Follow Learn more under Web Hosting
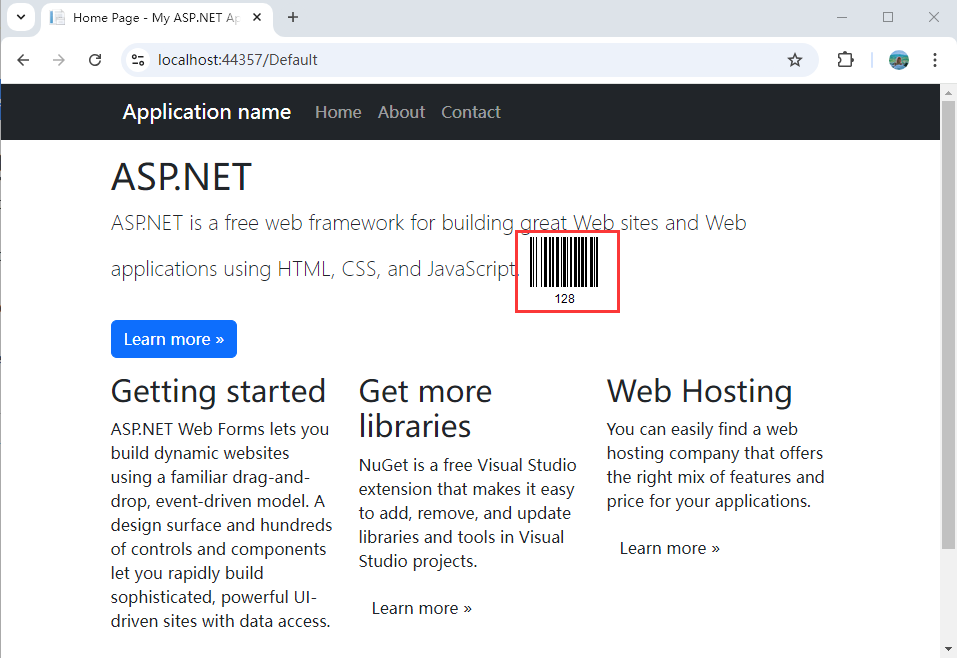 [x=670, y=548]
